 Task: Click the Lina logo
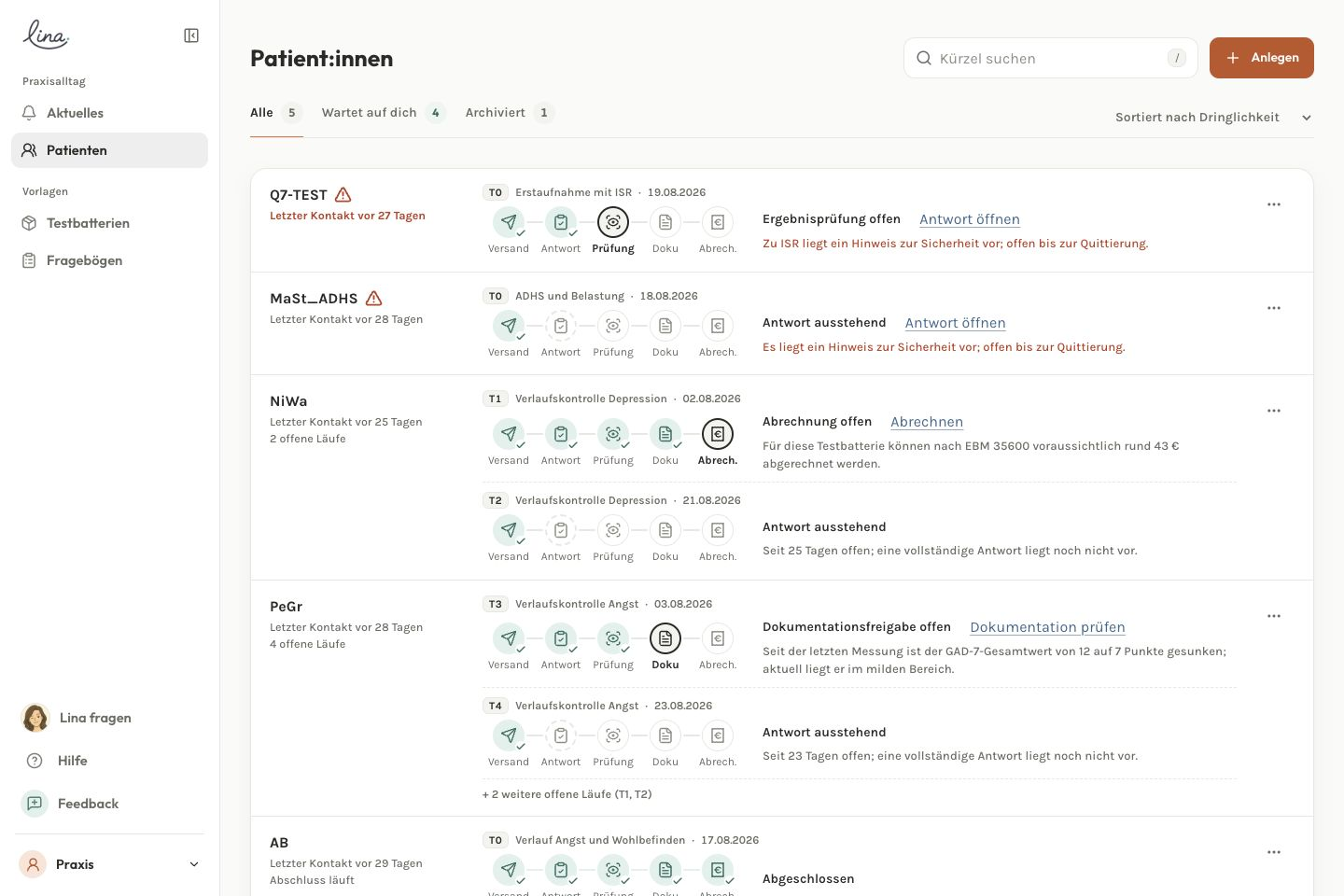[46, 35]
